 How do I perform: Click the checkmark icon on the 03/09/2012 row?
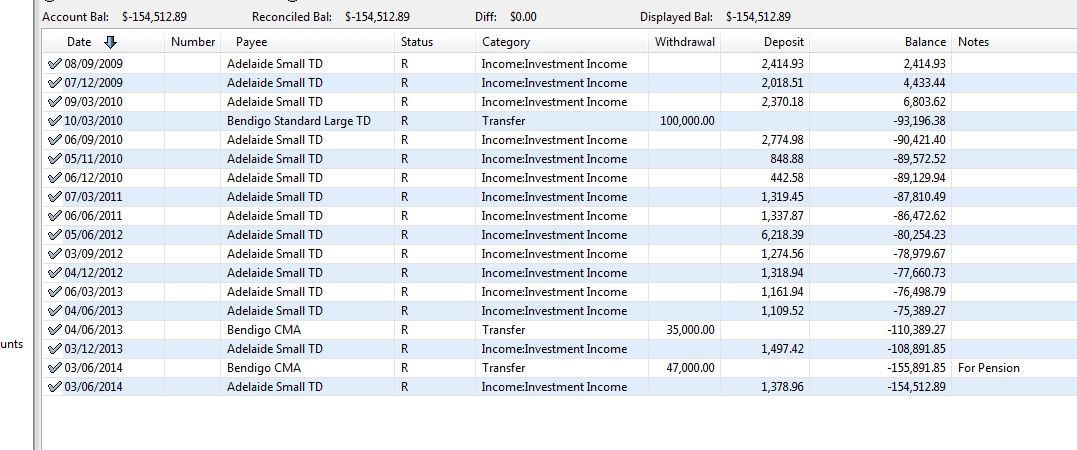[x=54, y=254]
